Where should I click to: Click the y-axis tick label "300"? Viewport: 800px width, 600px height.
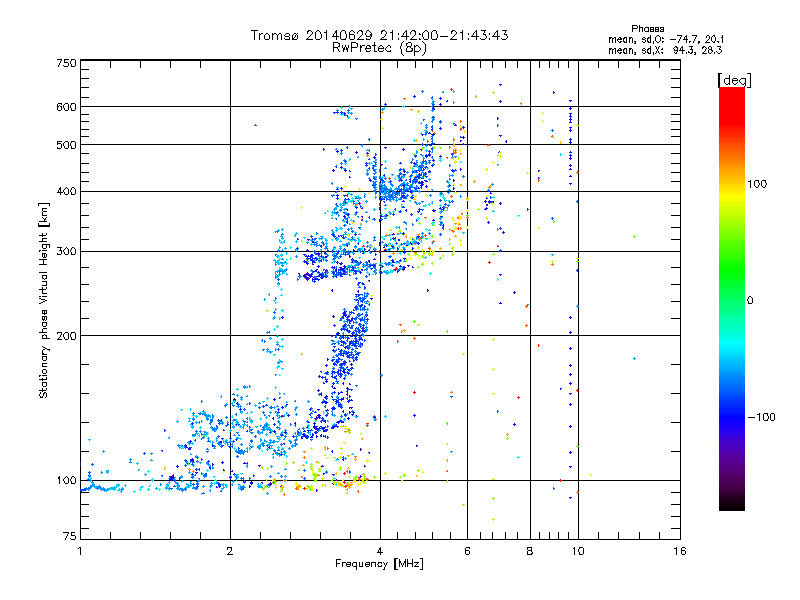point(67,252)
